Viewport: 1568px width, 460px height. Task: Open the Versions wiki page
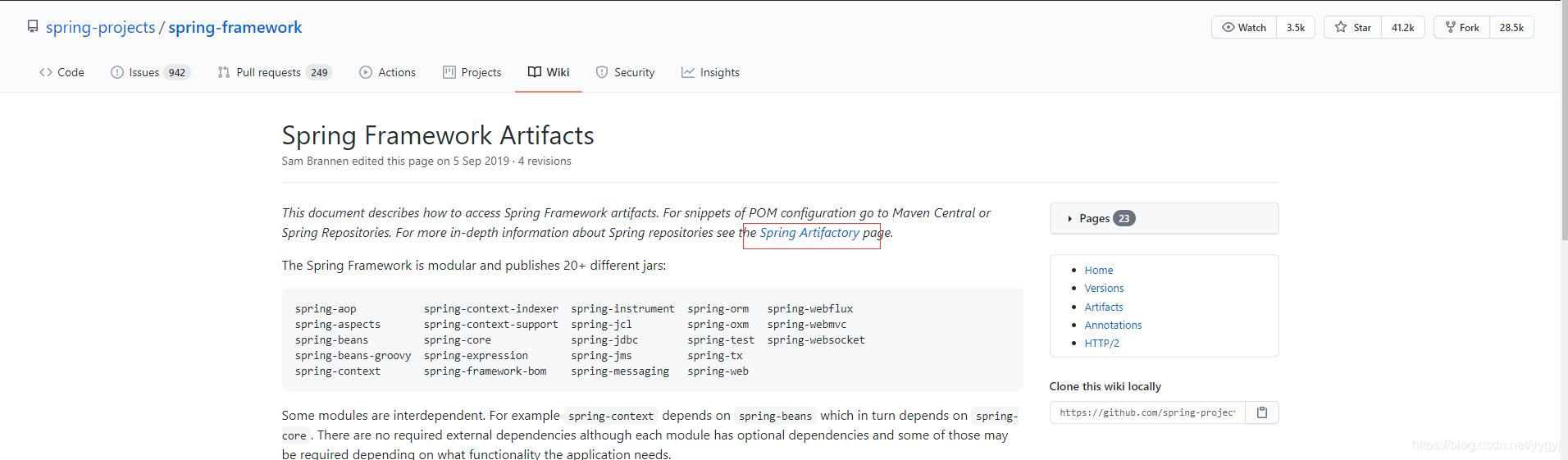point(1104,288)
